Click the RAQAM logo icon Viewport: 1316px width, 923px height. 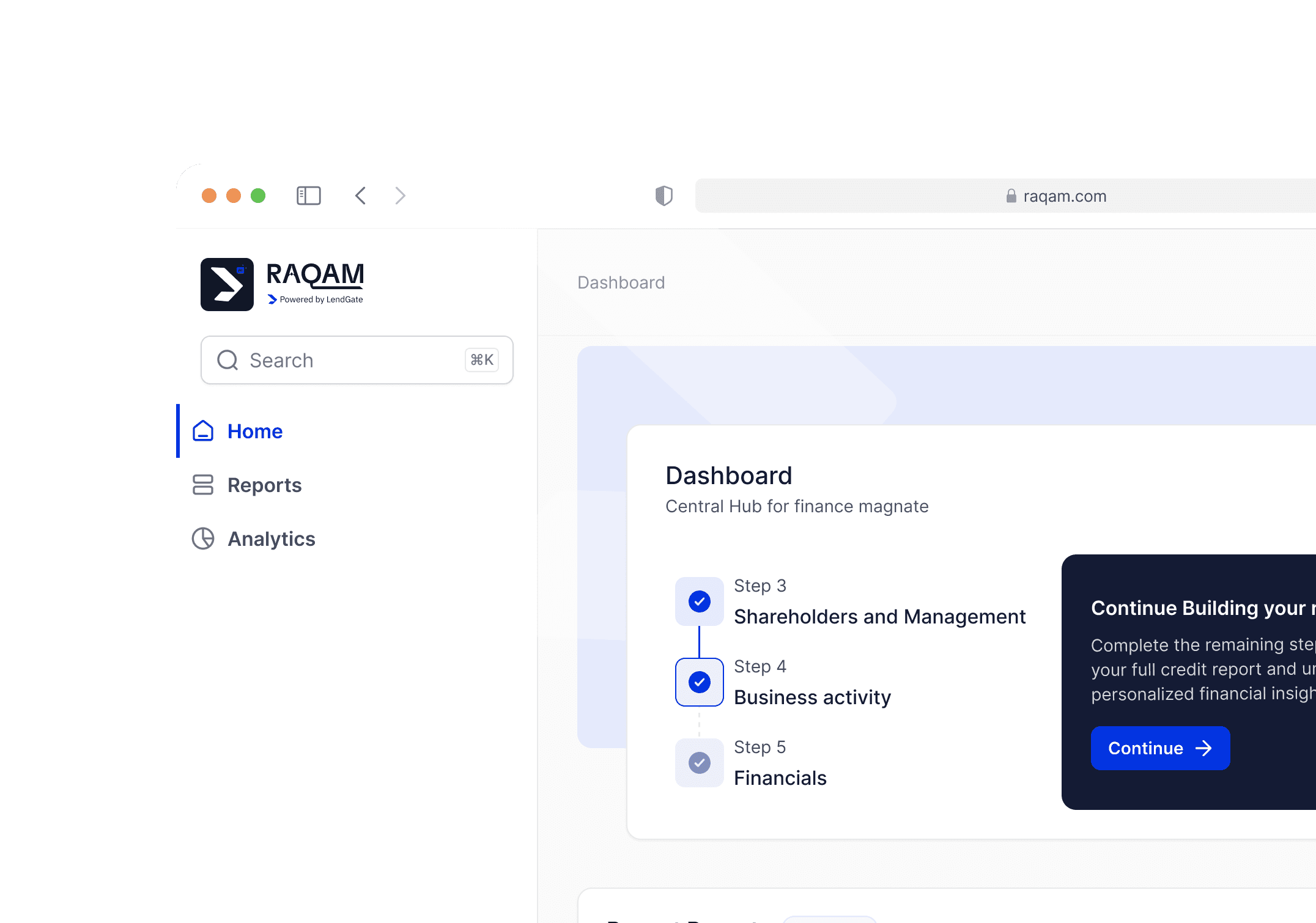[227, 284]
